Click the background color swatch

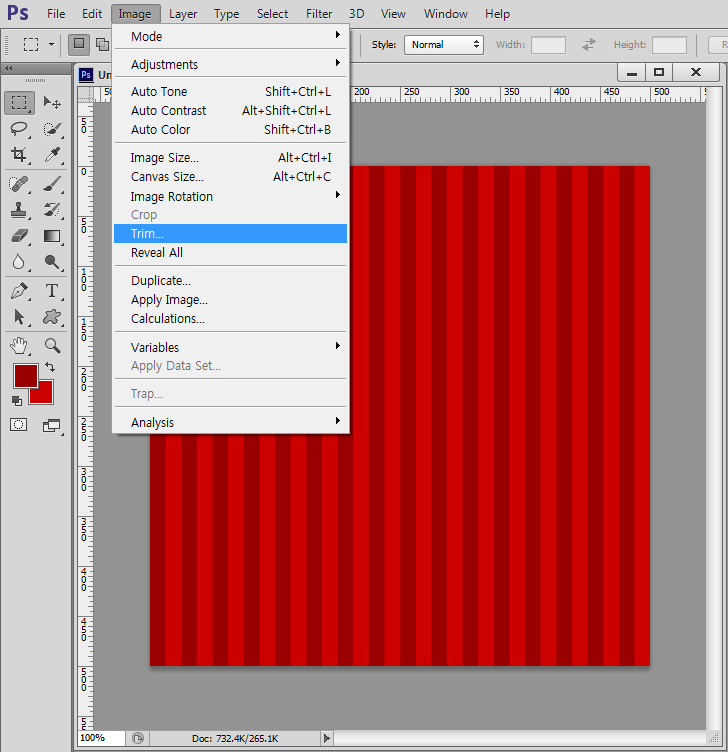tap(44, 395)
